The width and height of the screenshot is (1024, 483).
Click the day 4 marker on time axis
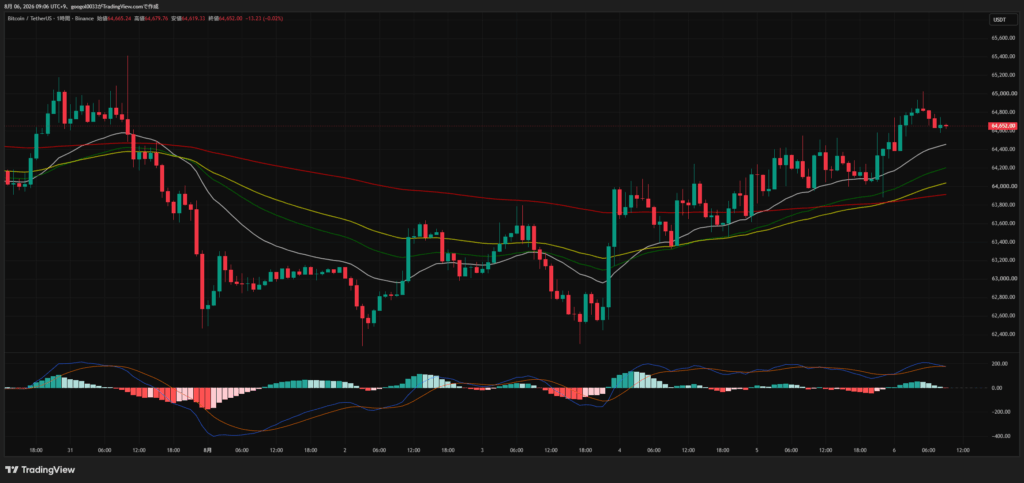pyautogui.click(x=619, y=450)
